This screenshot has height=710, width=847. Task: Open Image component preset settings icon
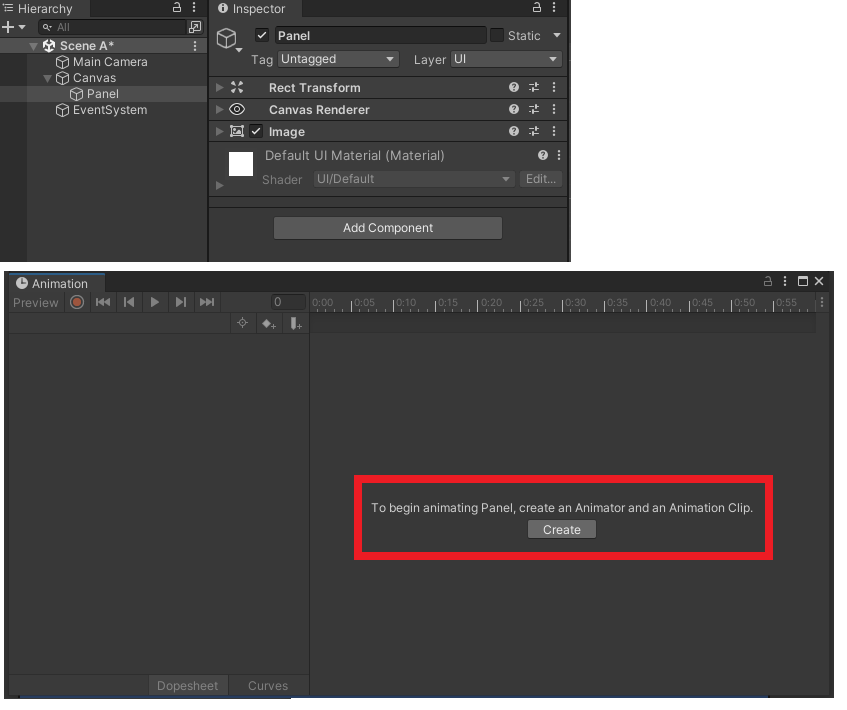[x=534, y=131]
